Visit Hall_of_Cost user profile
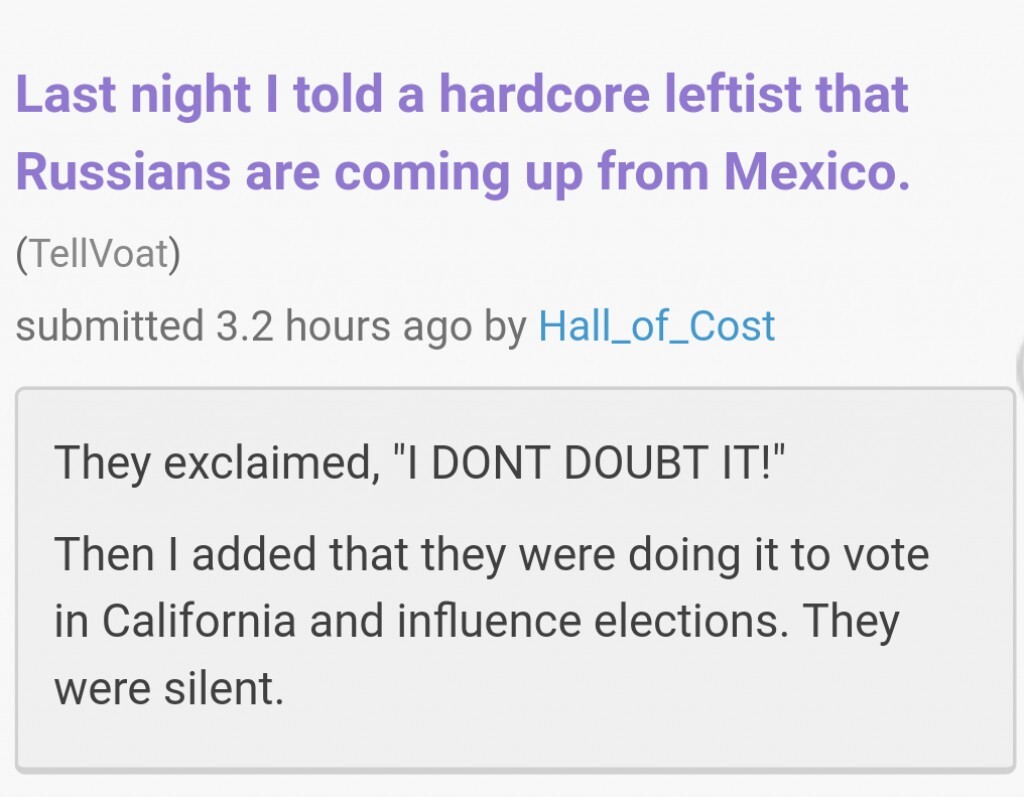The height and width of the screenshot is (797, 1024). click(656, 326)
